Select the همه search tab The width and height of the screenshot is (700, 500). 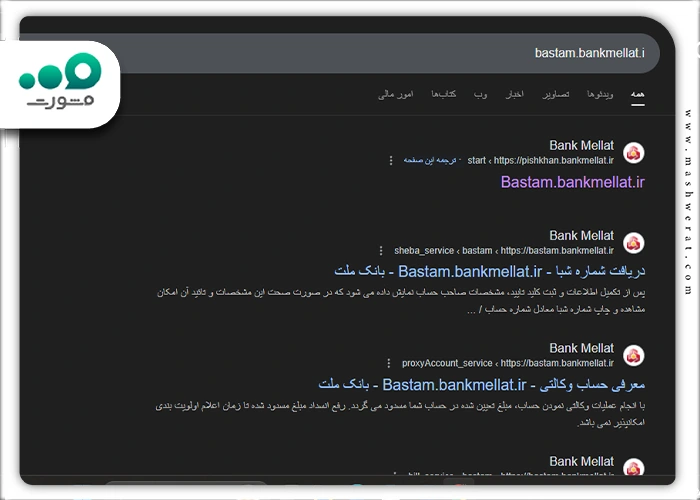click(x=638, y=94)
